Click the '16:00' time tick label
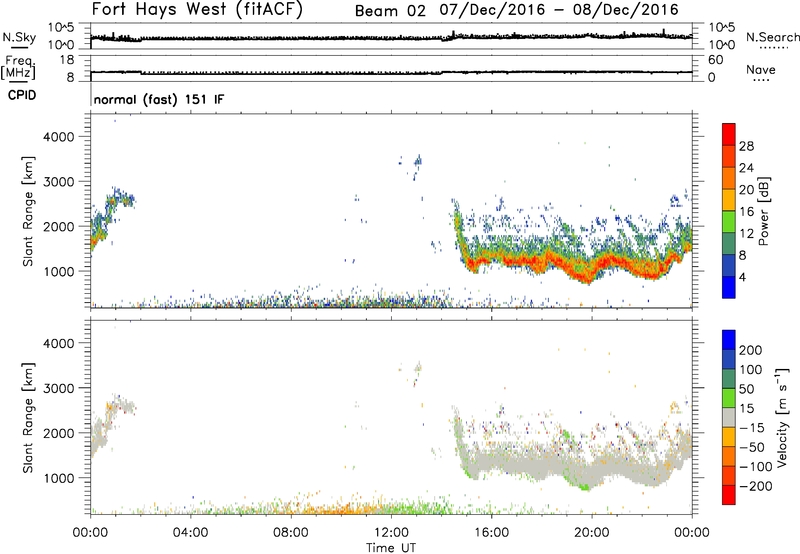The width and height of the screenshot is (800, 554). (x=491, y=533)
